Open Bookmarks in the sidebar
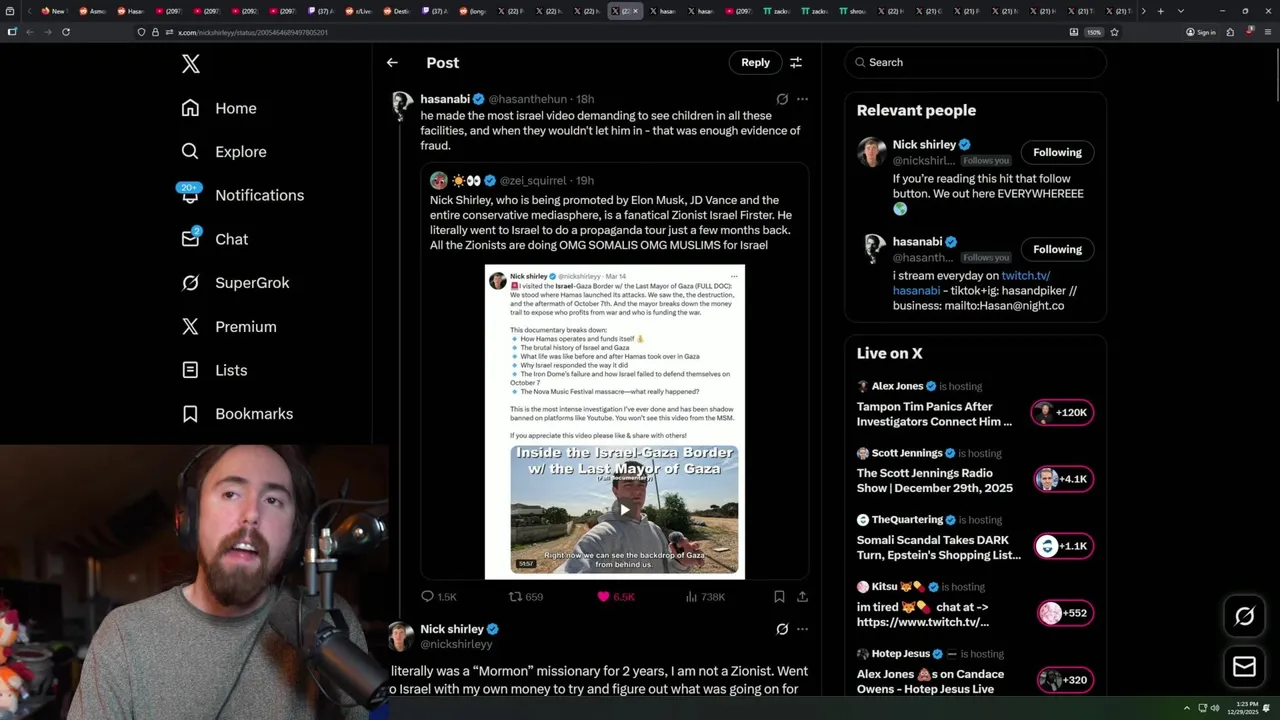The width and height of the screenshot is (1280, 720). 237,414
